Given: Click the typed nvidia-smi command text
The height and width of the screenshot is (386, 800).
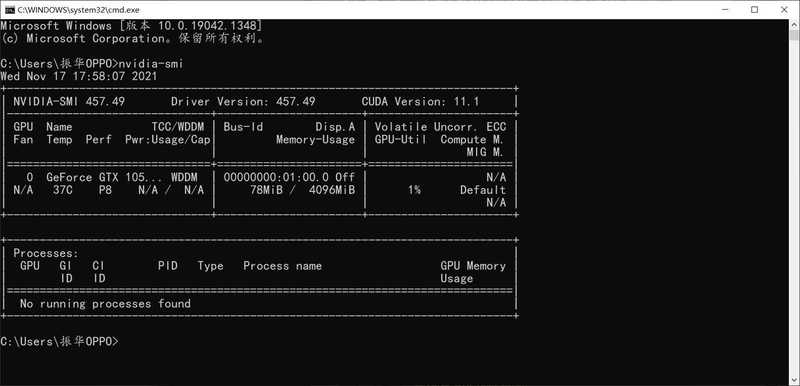Looking at the screenshot, I should click(151, 64).
